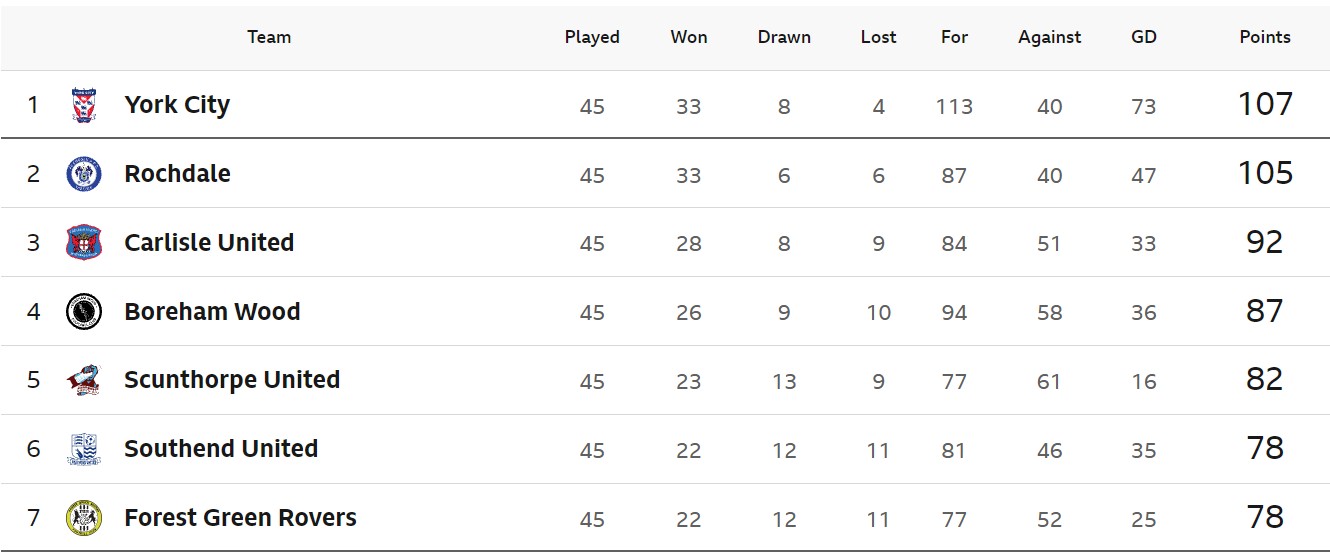
Task: Open the Scunthorpe United team link
Action: (x=232, y=380)
